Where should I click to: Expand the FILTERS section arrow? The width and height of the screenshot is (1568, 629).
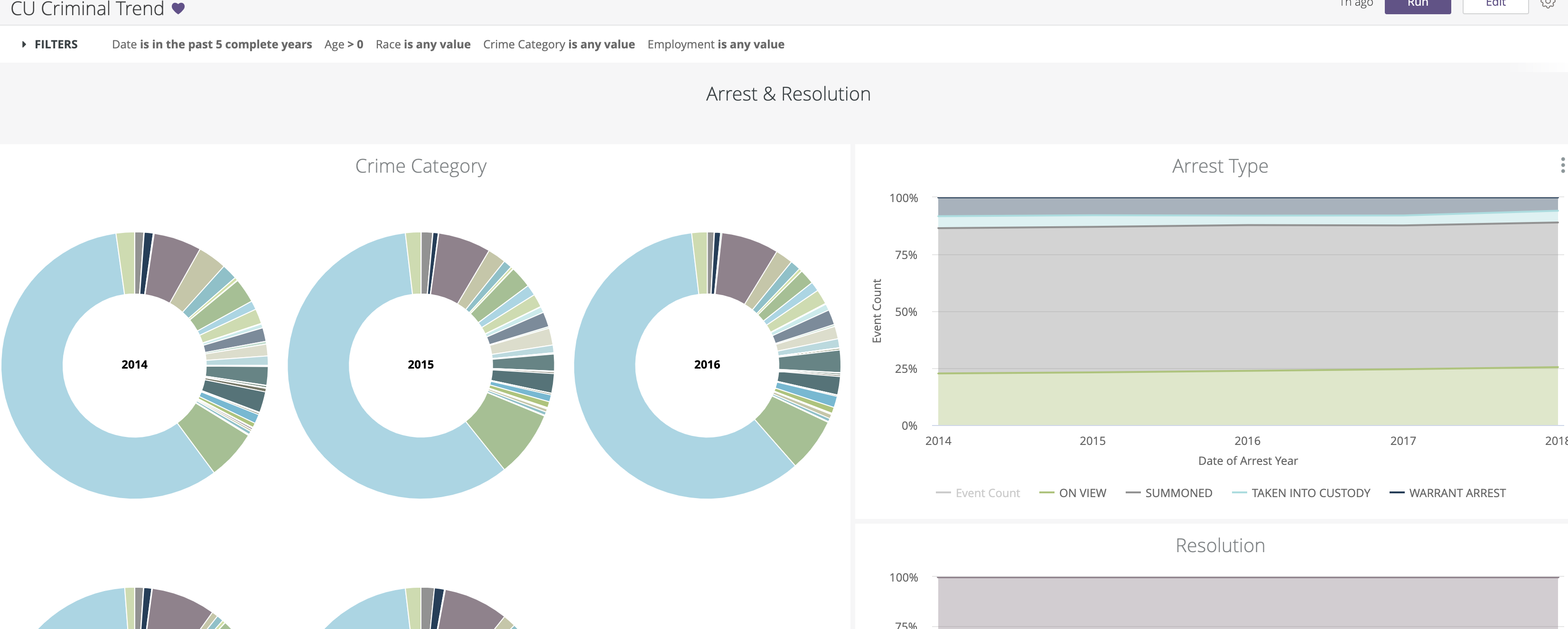[x=24, y=45]
